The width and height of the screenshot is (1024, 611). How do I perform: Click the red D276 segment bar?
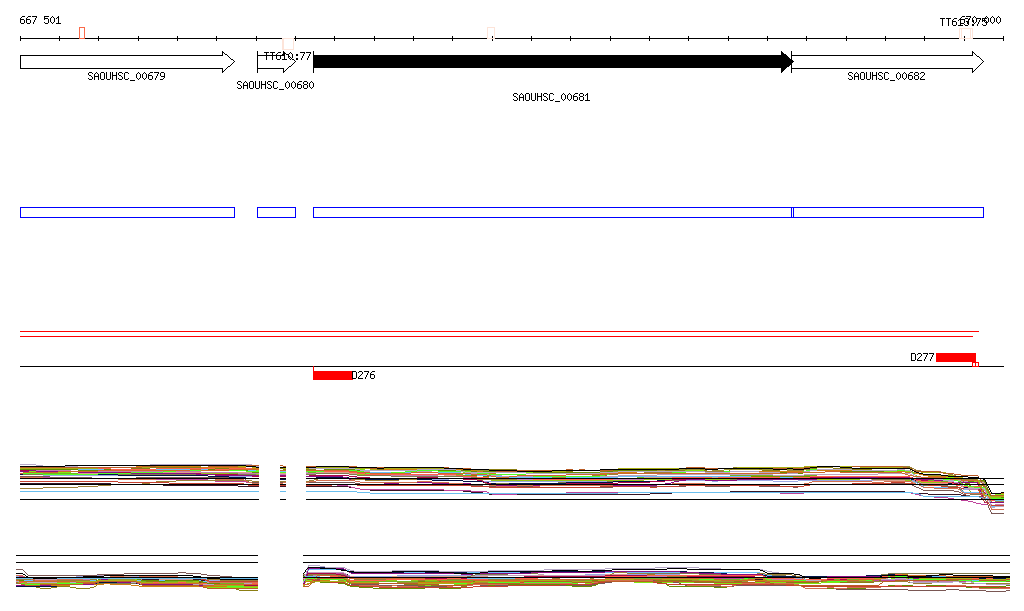click(332, 375)
